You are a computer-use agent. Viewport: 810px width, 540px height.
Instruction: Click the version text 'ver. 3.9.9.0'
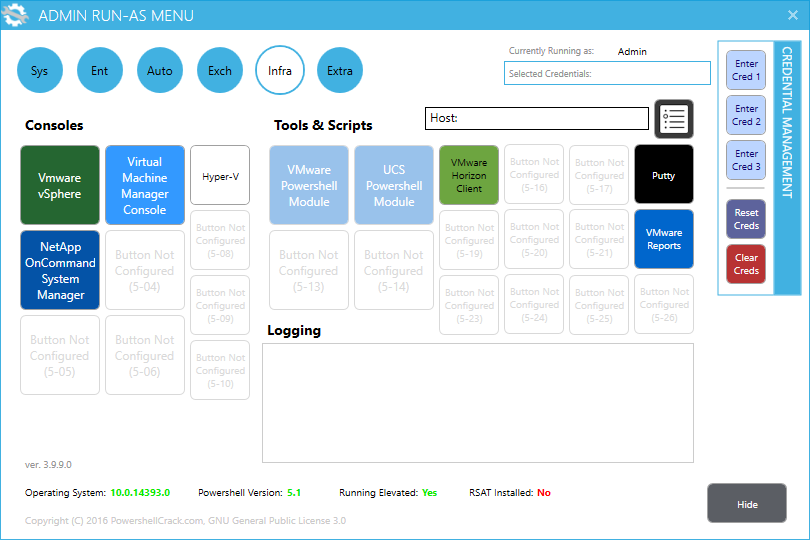click(48, 465)
